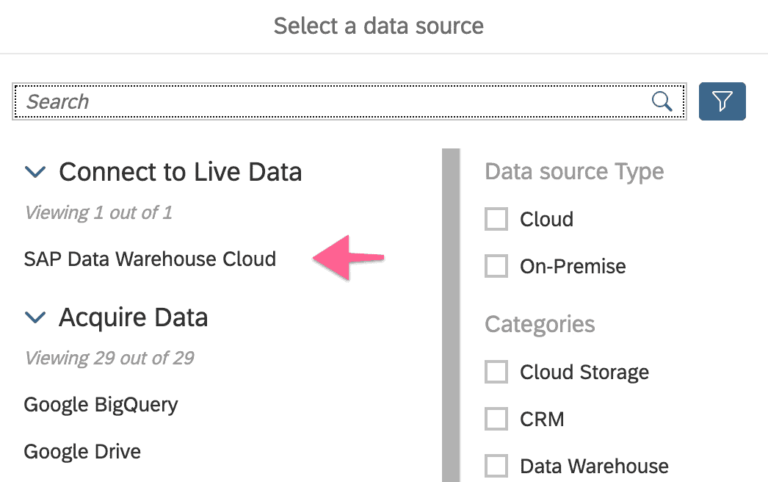Collapse the Connect to Live Data section

(x=35, y=172)
